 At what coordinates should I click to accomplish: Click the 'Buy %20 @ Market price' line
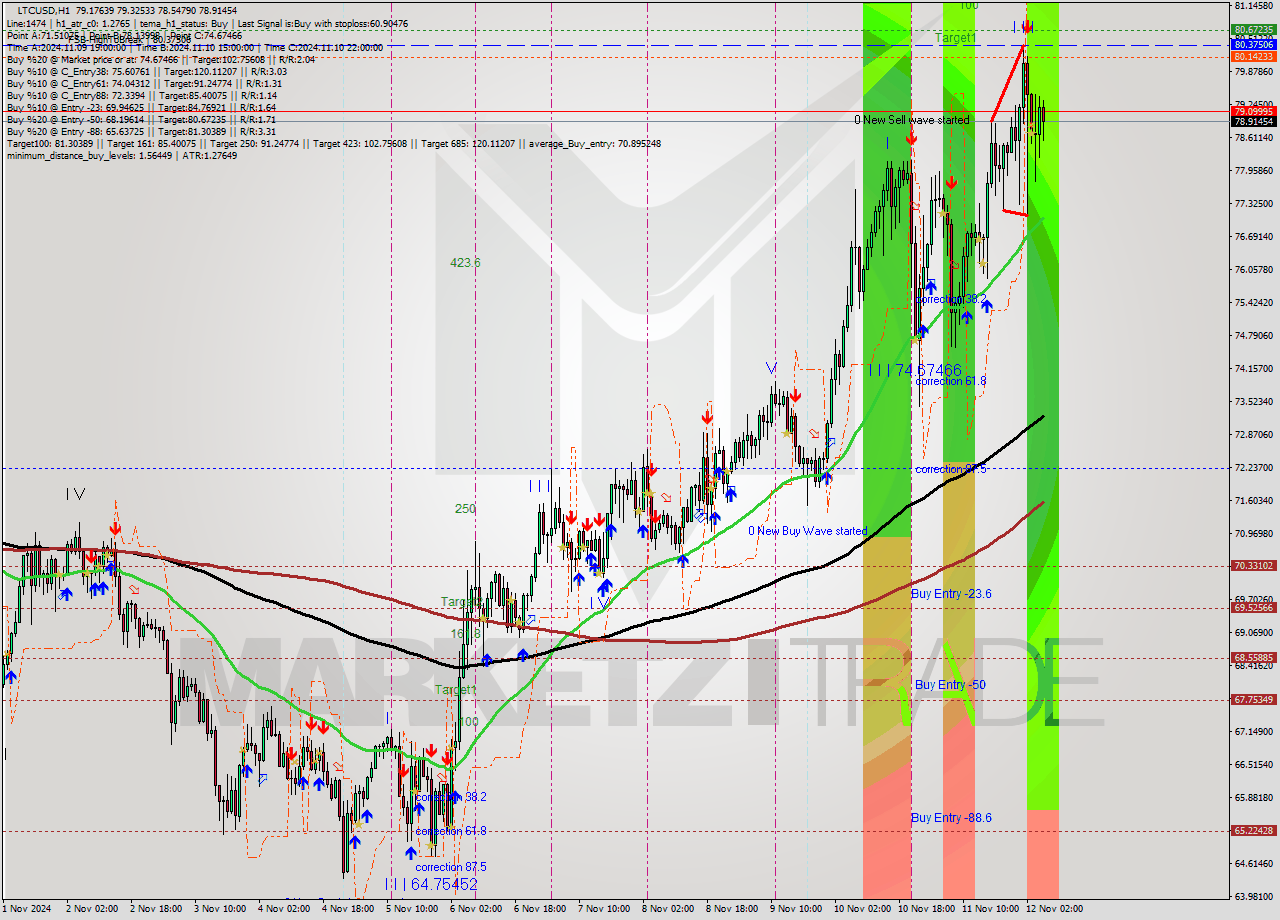(x=161, y=59)
